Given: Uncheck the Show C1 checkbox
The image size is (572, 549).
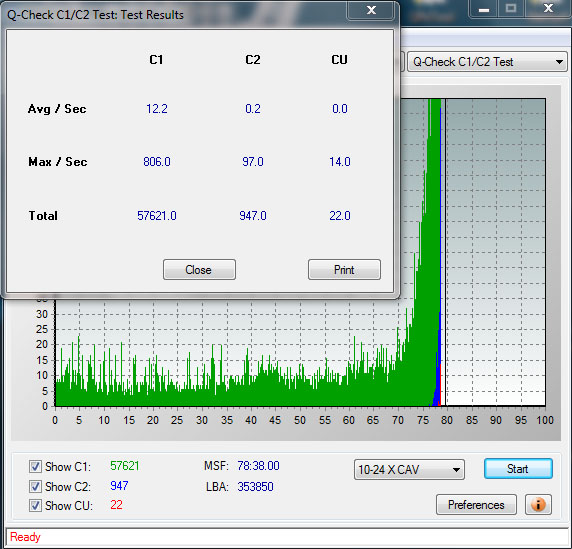Looking at the screenshot, I should coord(35,467).
